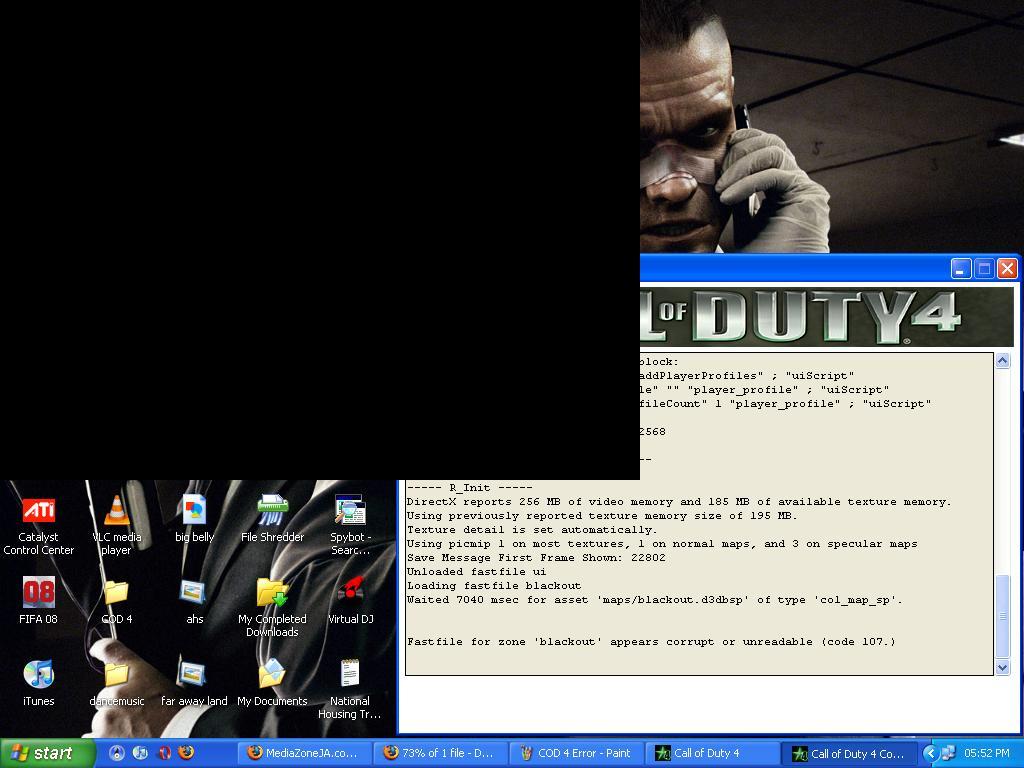Open the File Shredder desktop icon
The width and height of the screenshot is (1024, 768).
(x=272, y=512)
